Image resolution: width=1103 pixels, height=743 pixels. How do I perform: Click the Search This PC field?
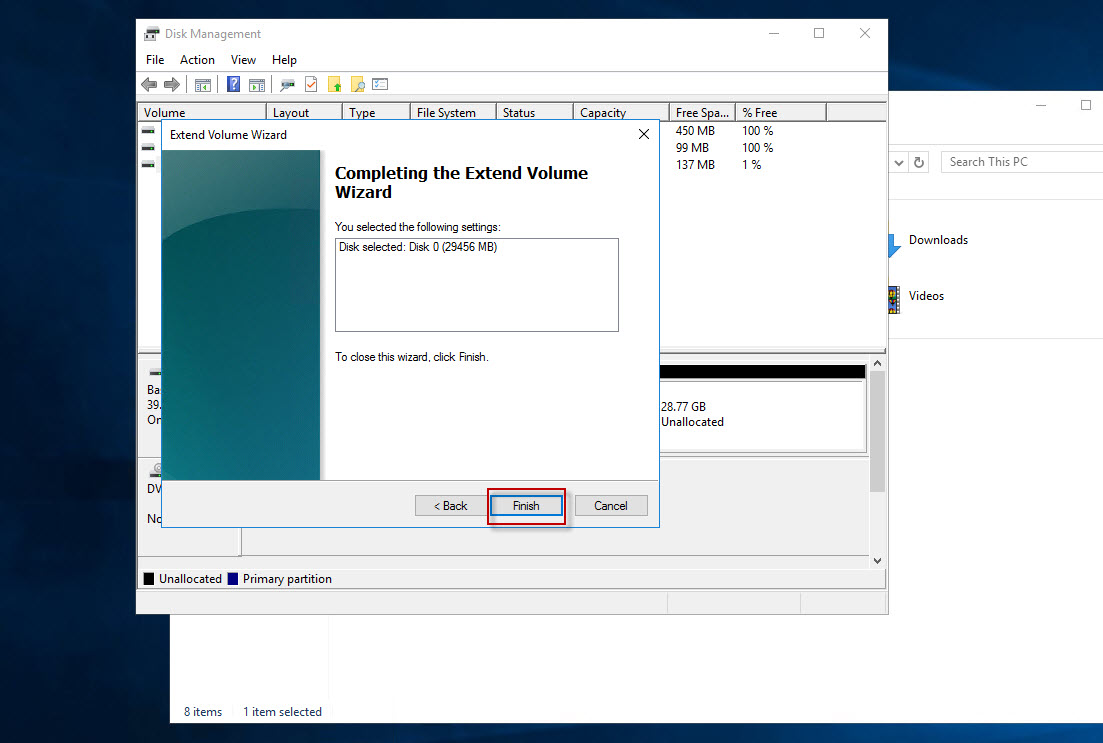1020,162
